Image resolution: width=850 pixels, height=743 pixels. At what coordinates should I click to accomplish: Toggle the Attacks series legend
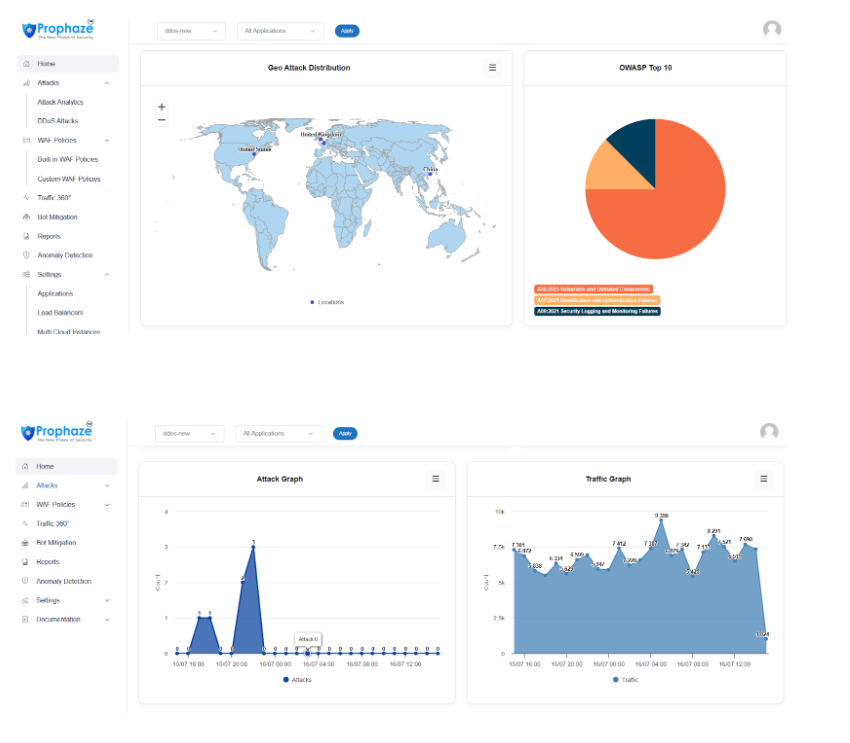[297, 680]
